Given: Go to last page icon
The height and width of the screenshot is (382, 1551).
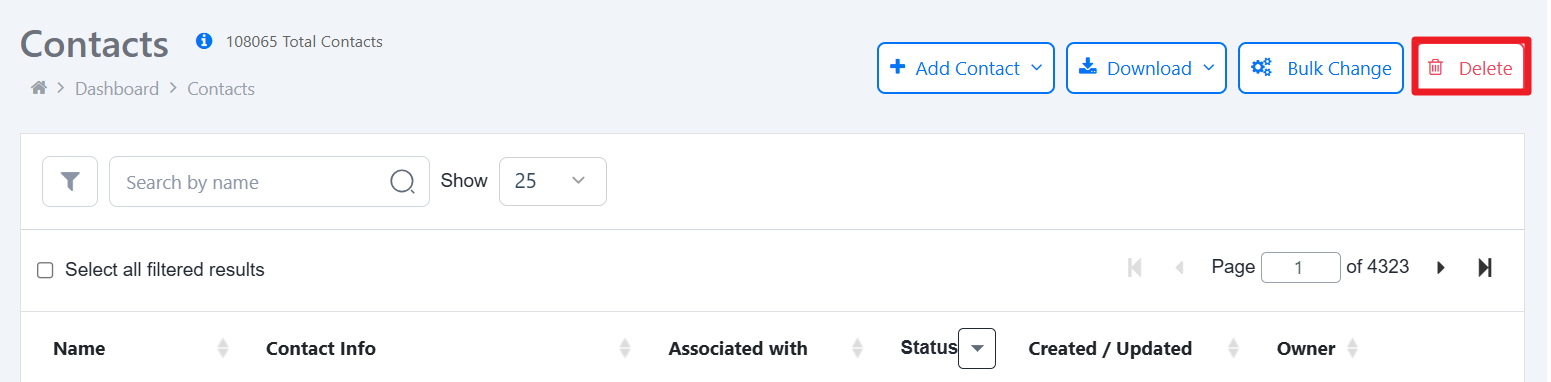Looking at the screenshot, I should click(1485, 267).
